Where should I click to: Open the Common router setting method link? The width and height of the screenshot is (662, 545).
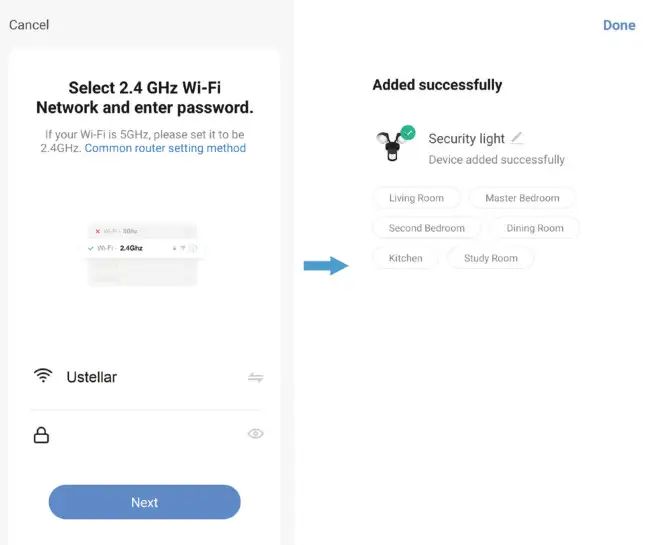pos(165,148)
